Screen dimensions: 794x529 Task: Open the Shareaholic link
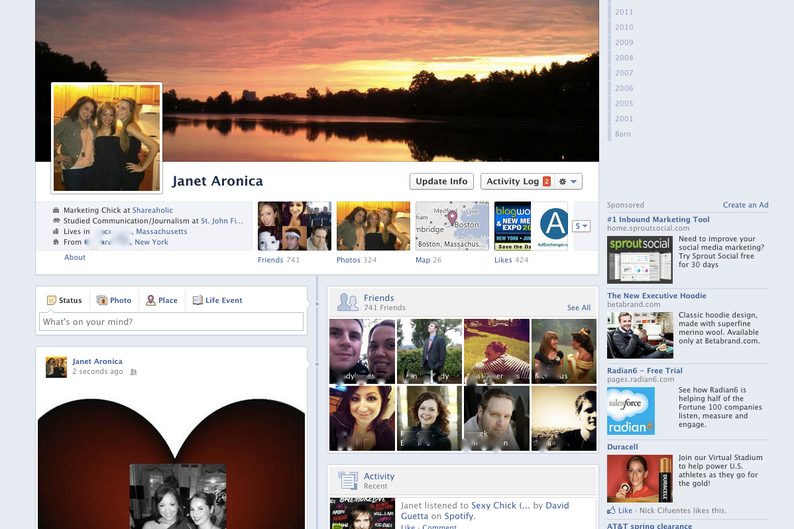coord(152,210)
